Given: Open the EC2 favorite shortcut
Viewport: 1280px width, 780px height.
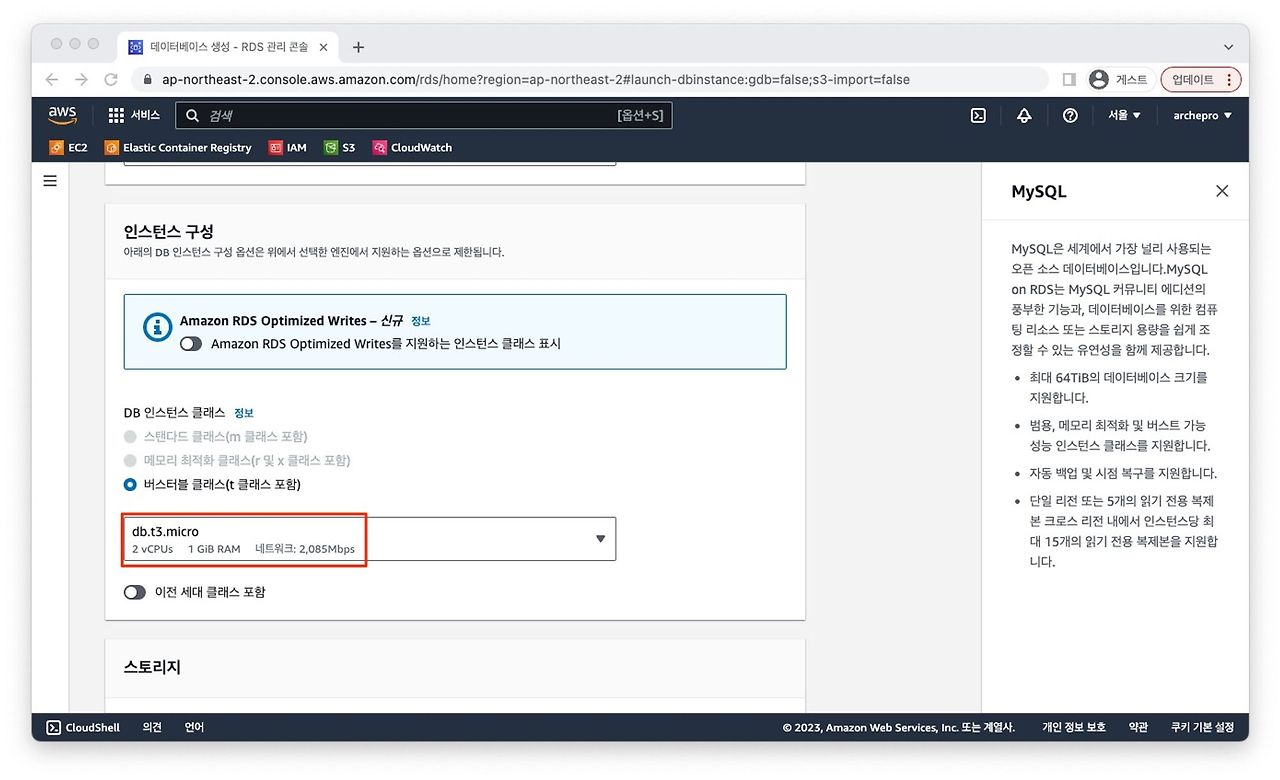Looking at the screenshot, I should point(68,148).
